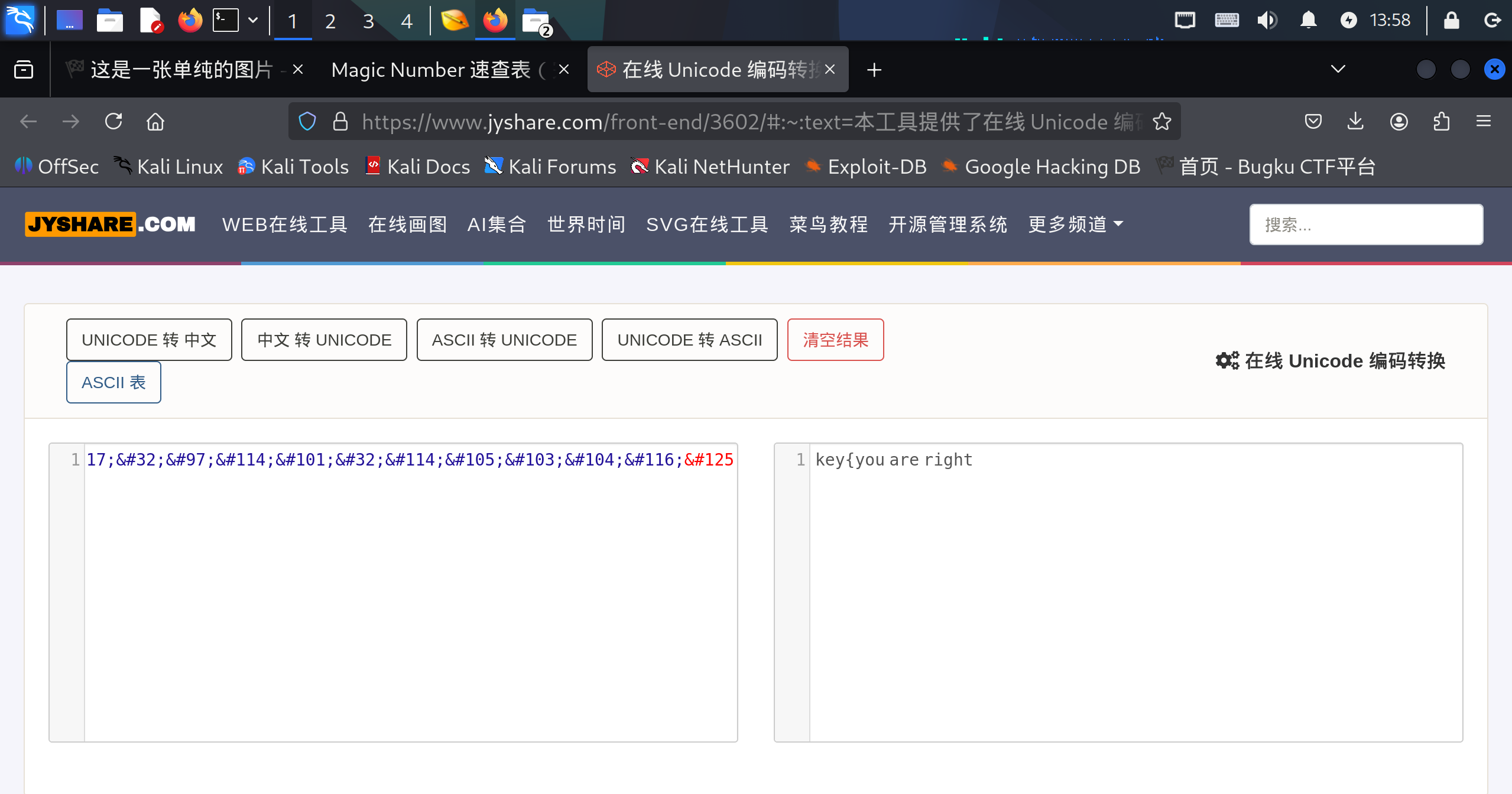The width and height of the screenshot is (1512, 794).
Task: Click the UNICODE 转 ASCII button
Action: coord(689,340)
